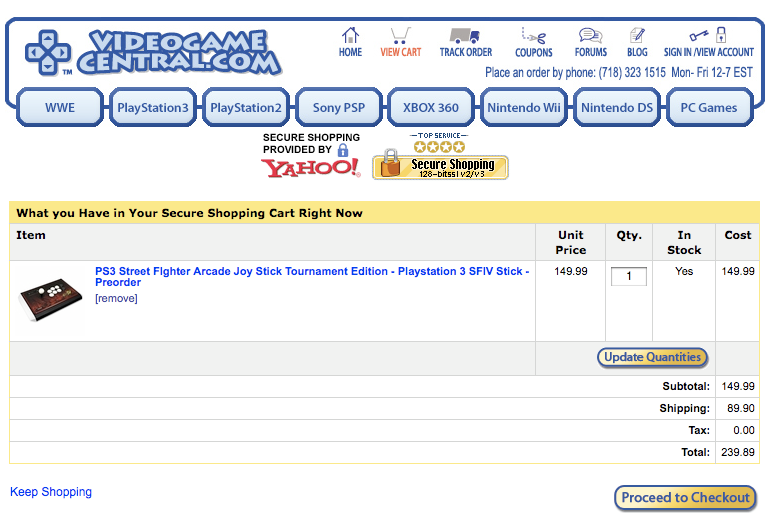
Task: Click the Sign In key and lock icon
Action: click(x=708, y=35)
